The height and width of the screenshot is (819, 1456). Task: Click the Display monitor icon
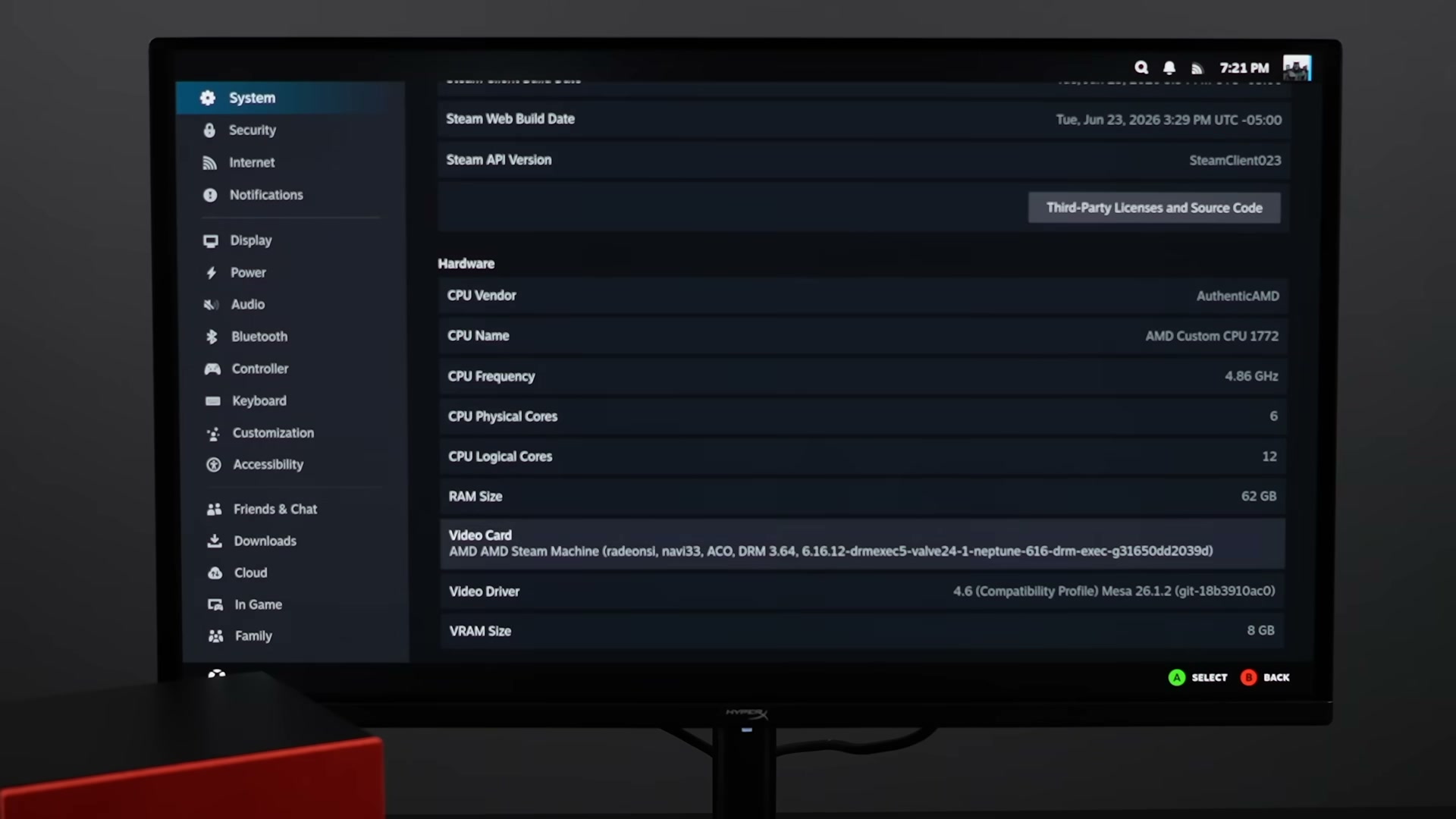pos(211,241)
